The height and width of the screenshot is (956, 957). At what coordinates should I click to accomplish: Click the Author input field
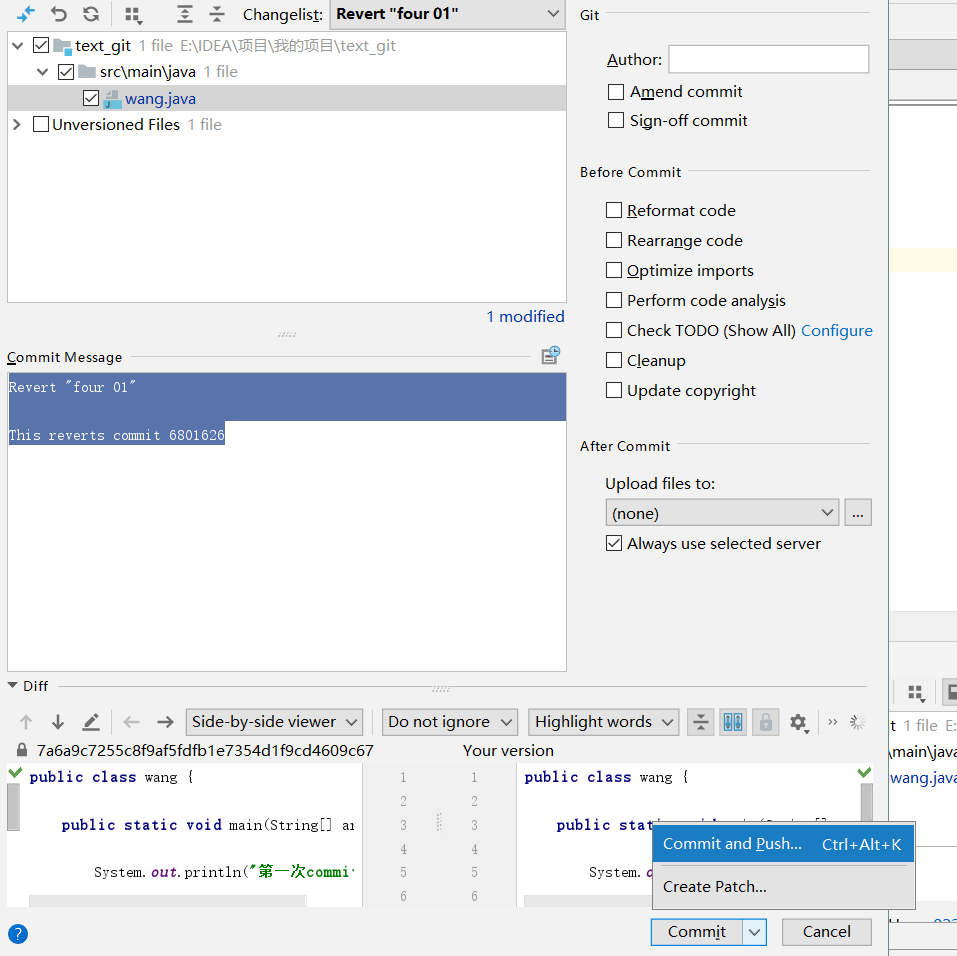(768, 59)
